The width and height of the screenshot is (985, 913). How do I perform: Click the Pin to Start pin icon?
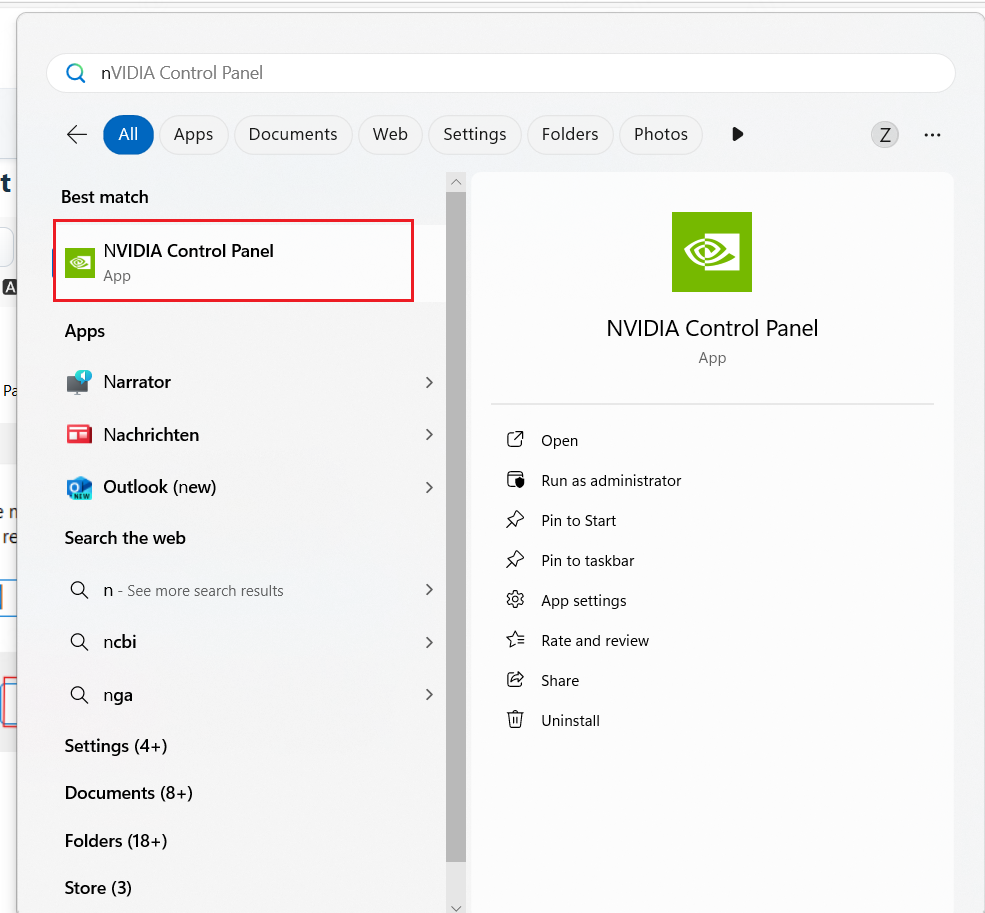point(515,520)
